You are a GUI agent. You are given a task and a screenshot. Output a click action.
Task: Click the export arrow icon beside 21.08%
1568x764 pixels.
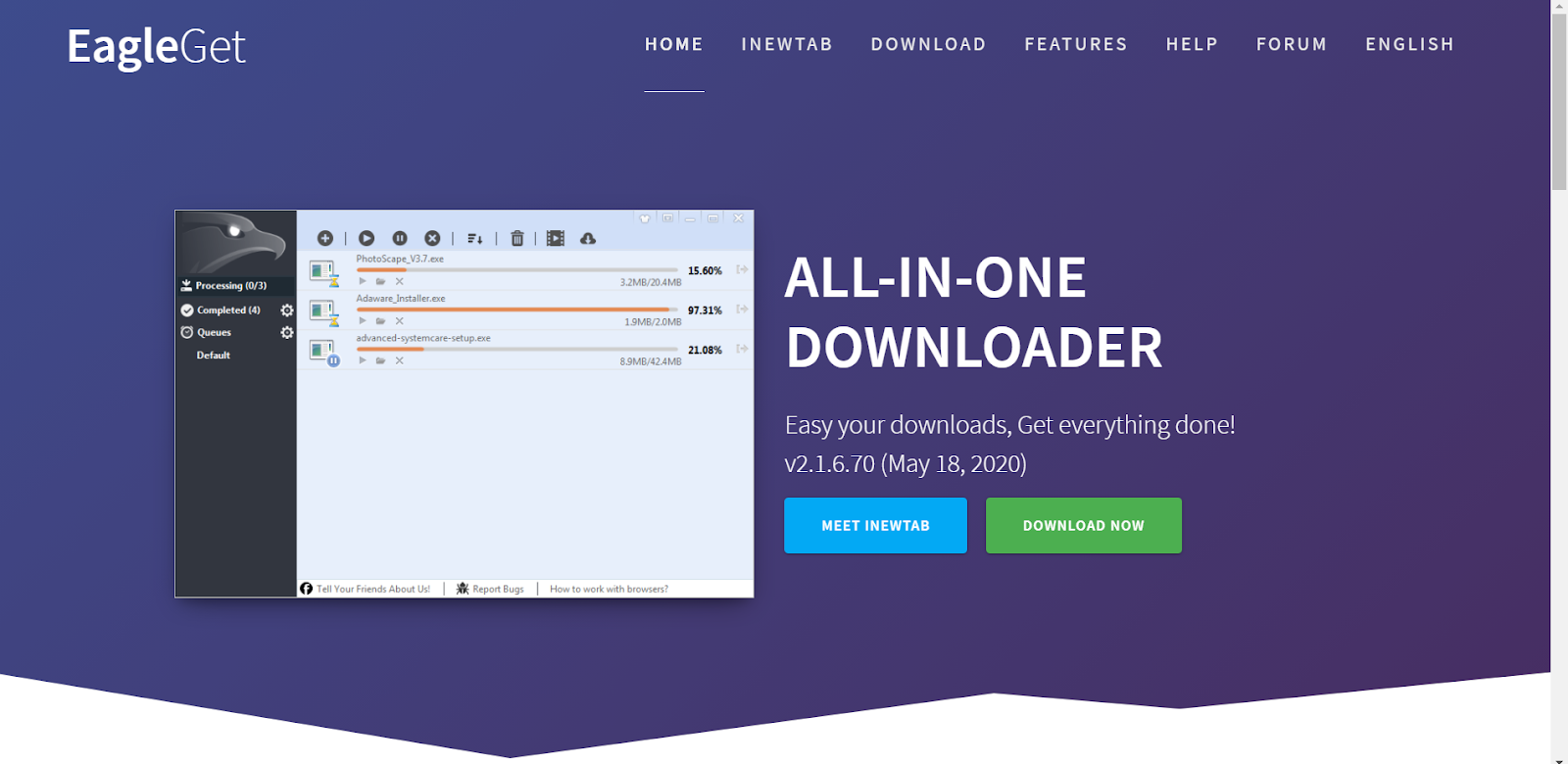click(742, 349)
